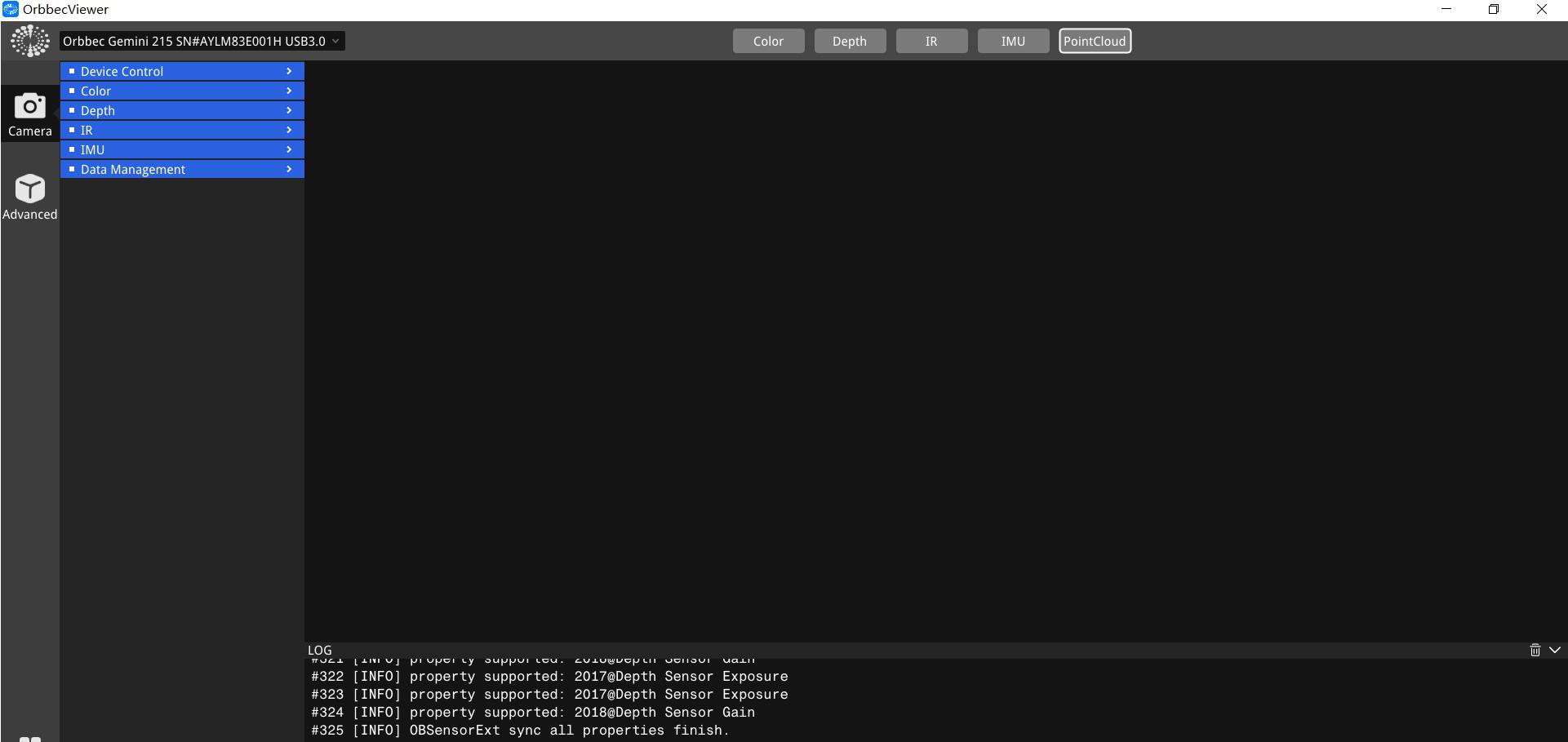
Task: Open the Orbbec Gemini 215 device dropdown
Action: 202,41
